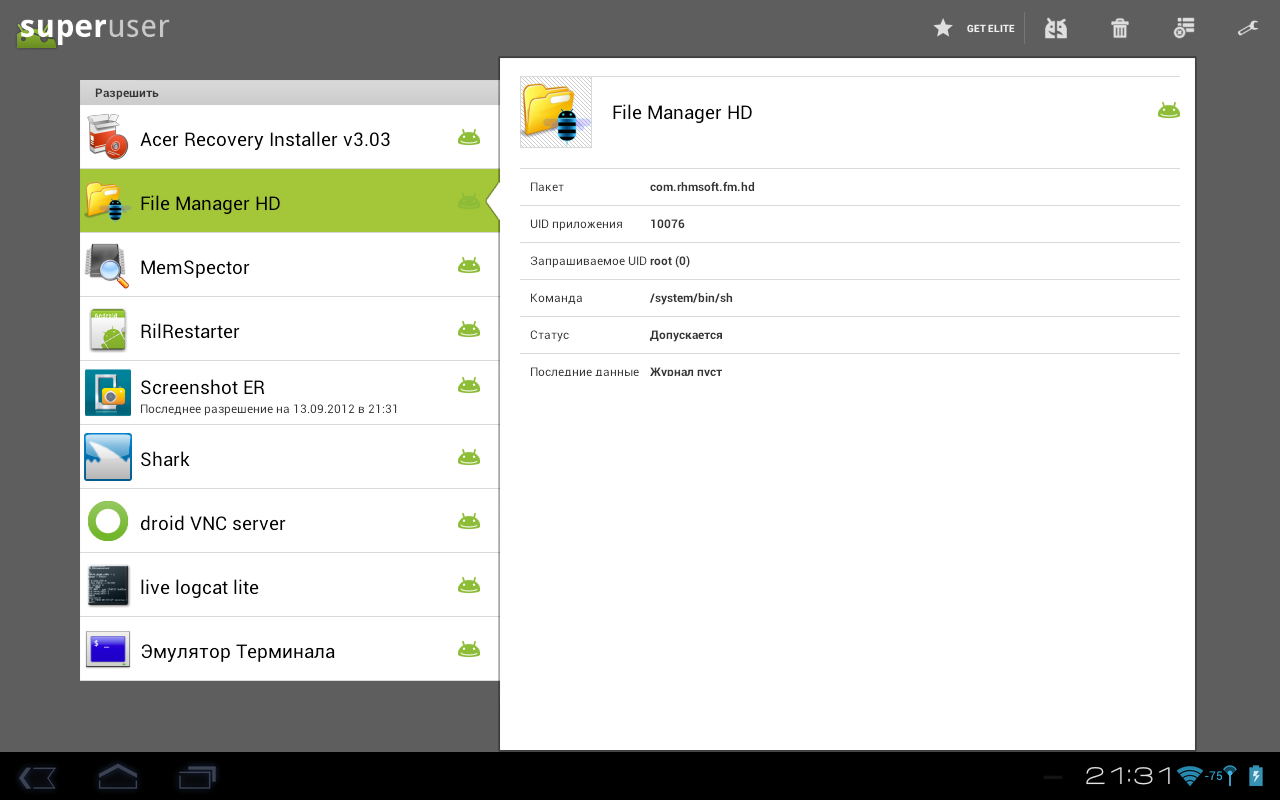Tap the MemSpector magnifier icon
The height and width of the screenshot is (800, 1280).
click(108, 265)
